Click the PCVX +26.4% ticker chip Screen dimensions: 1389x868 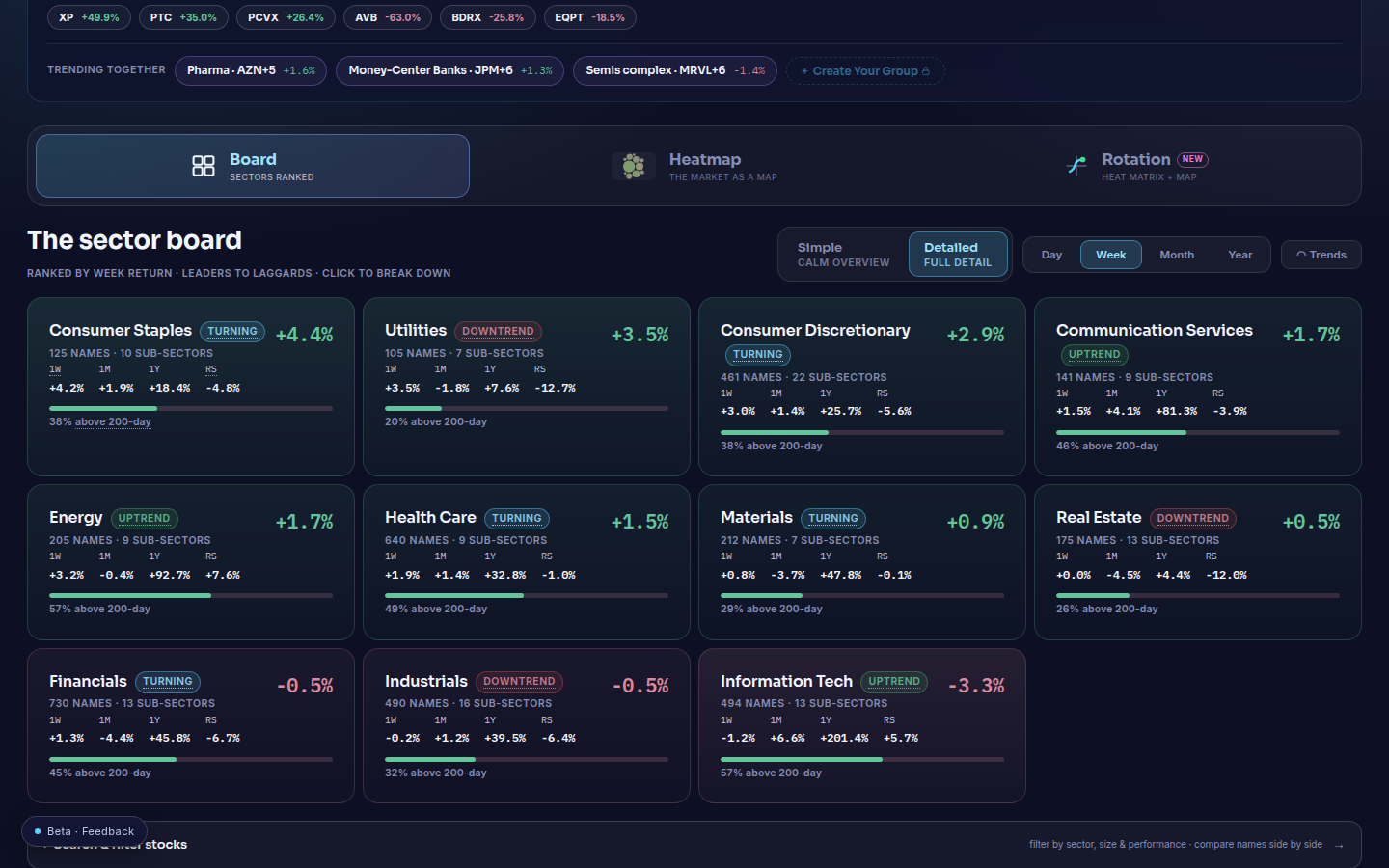pyautogui.click(x=286, y=17)
